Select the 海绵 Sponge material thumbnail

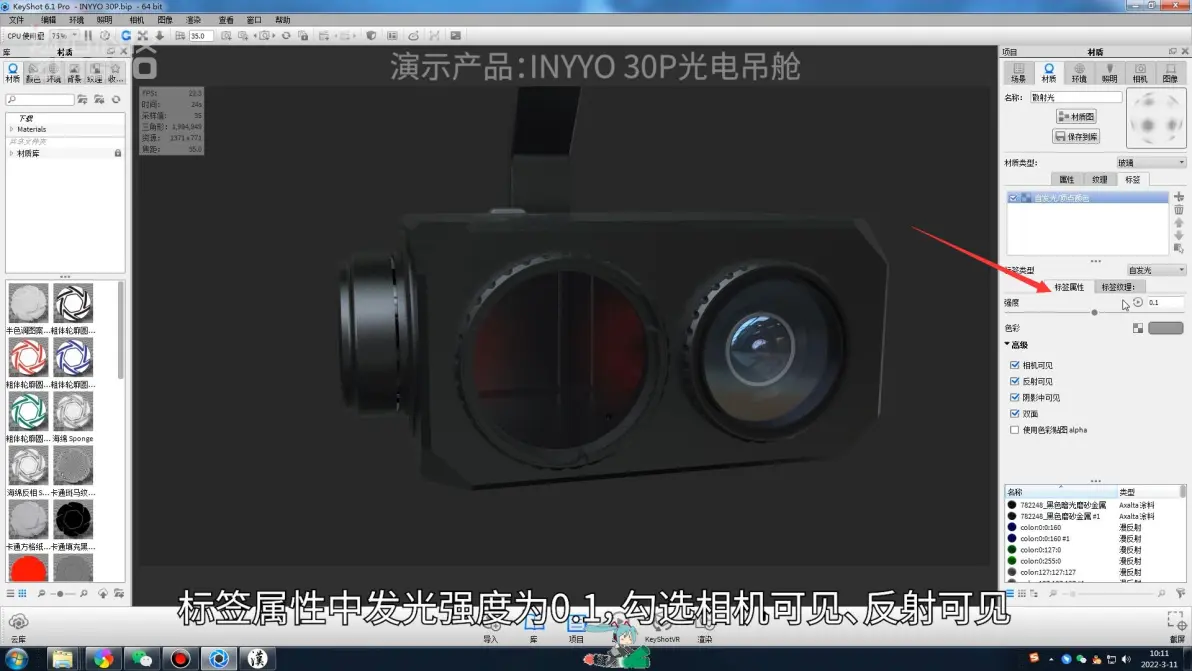(73, 411)
